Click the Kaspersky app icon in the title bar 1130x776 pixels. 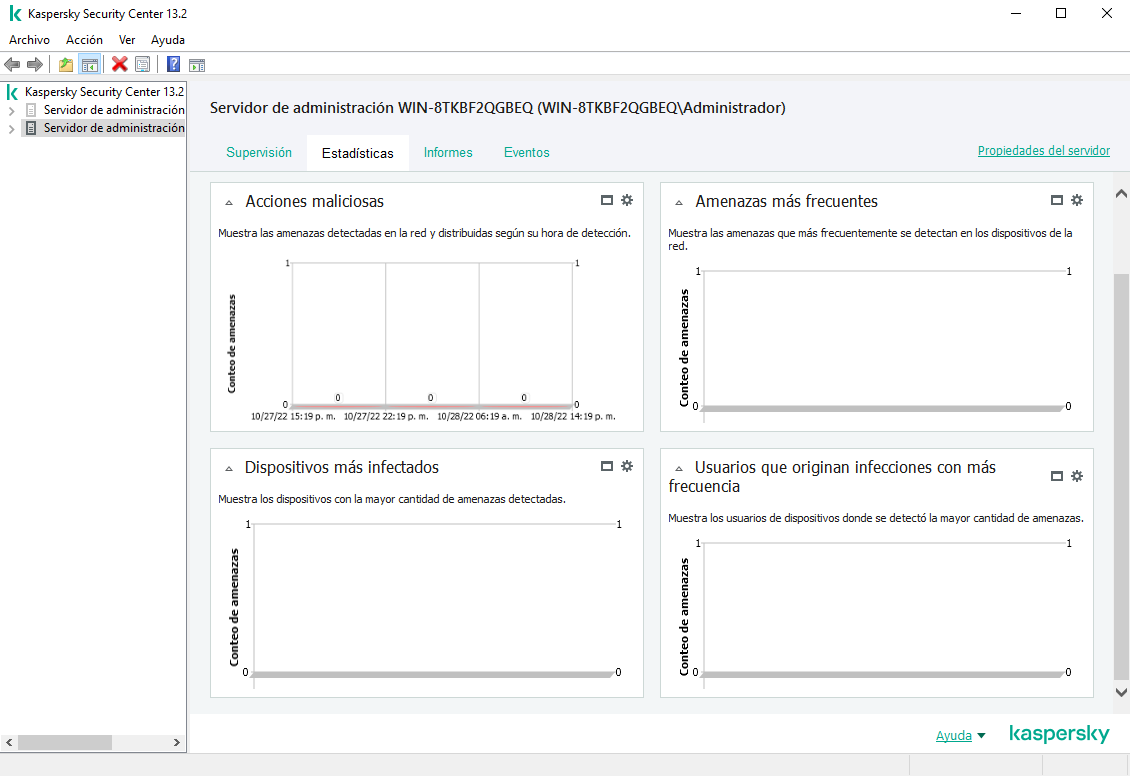pos(15,14)
